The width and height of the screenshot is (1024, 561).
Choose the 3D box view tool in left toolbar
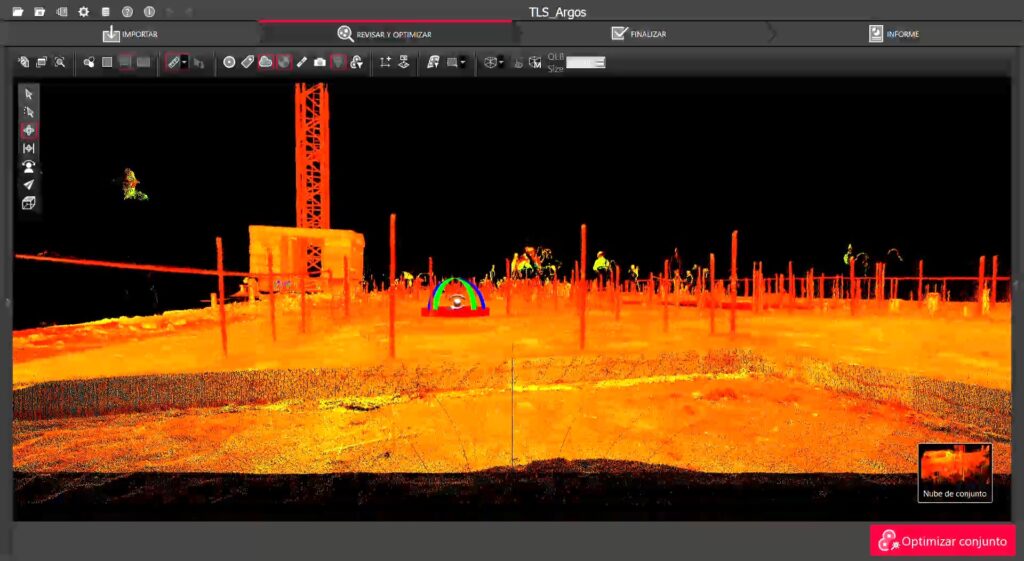pyautogui.click(x=29, y=203)
